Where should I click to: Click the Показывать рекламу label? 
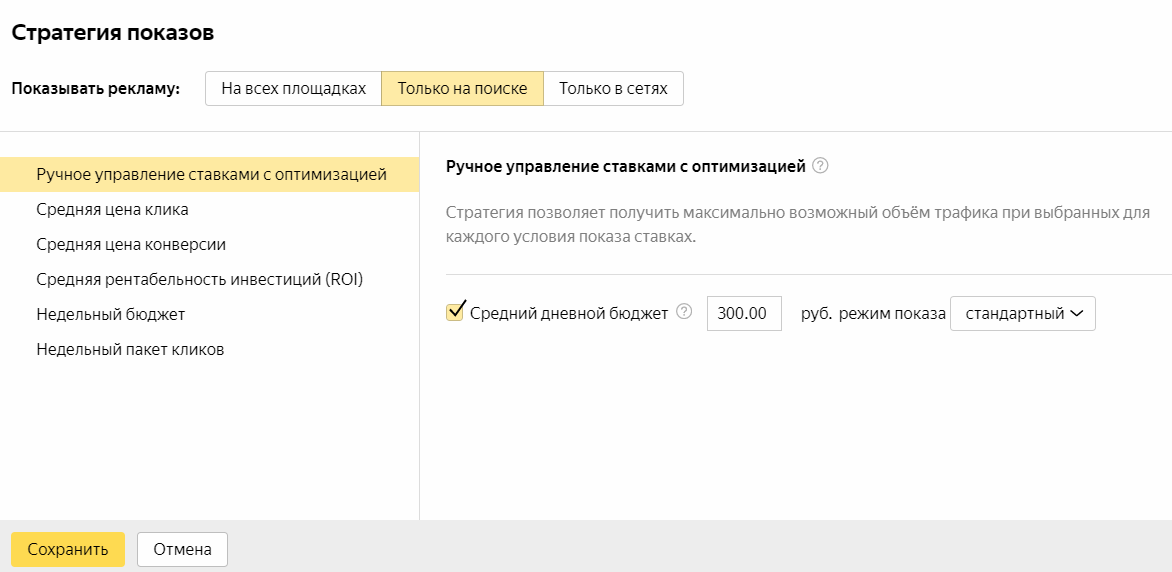pos(96,89)
